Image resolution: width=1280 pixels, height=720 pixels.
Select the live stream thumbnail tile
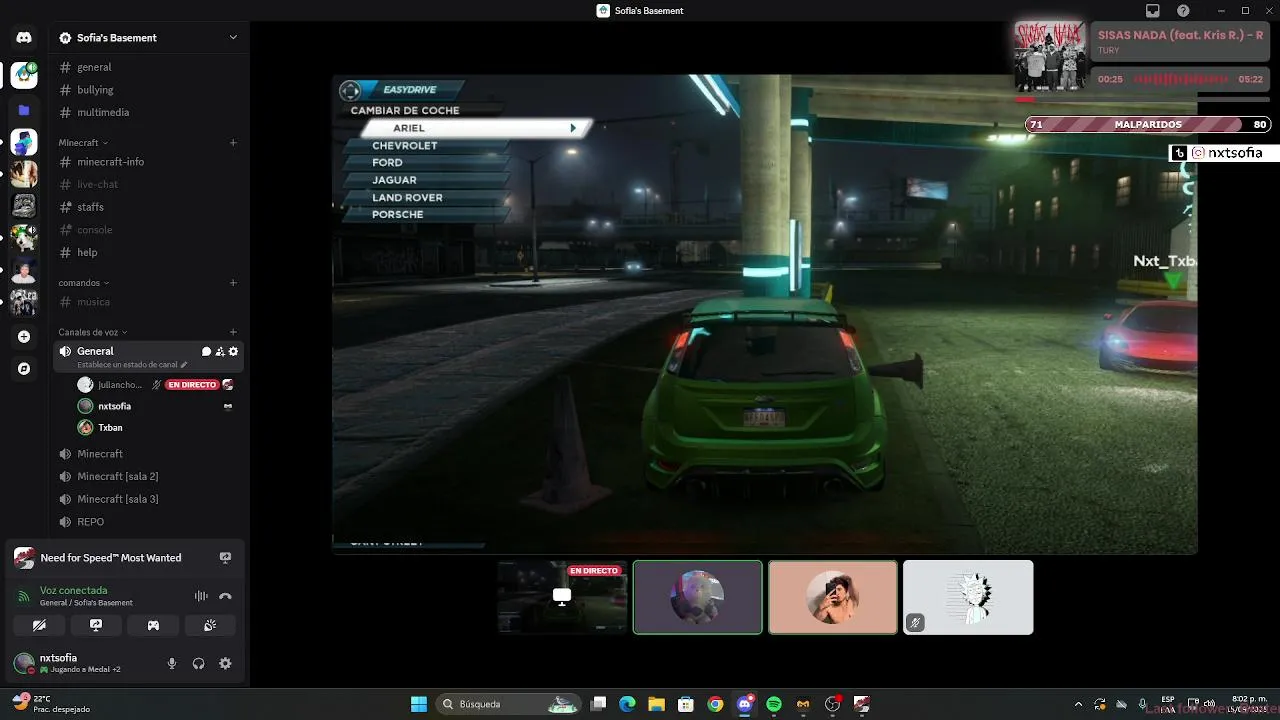coord(562,597)
